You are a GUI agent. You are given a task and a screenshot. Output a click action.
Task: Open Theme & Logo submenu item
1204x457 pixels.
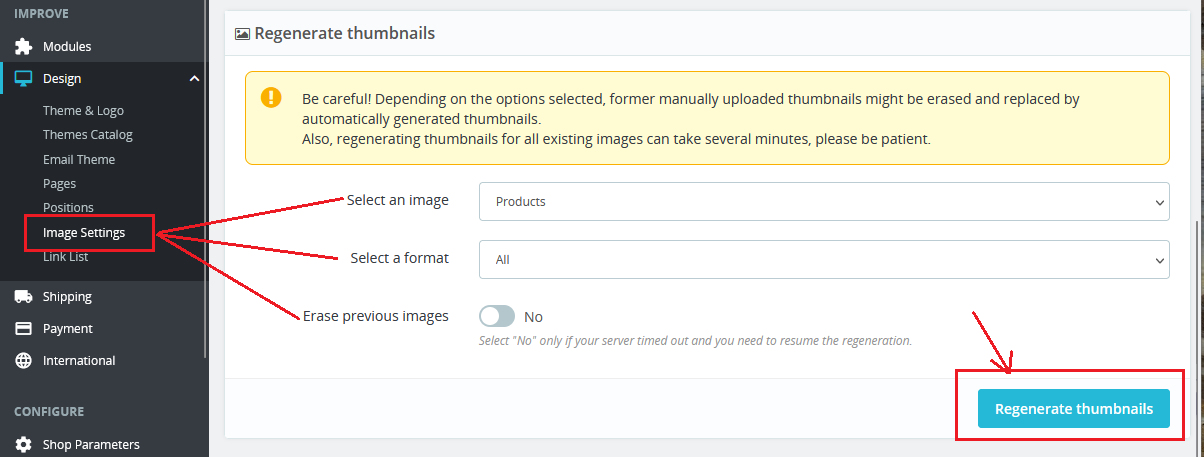pyautogui.click(x=83, y=111)
